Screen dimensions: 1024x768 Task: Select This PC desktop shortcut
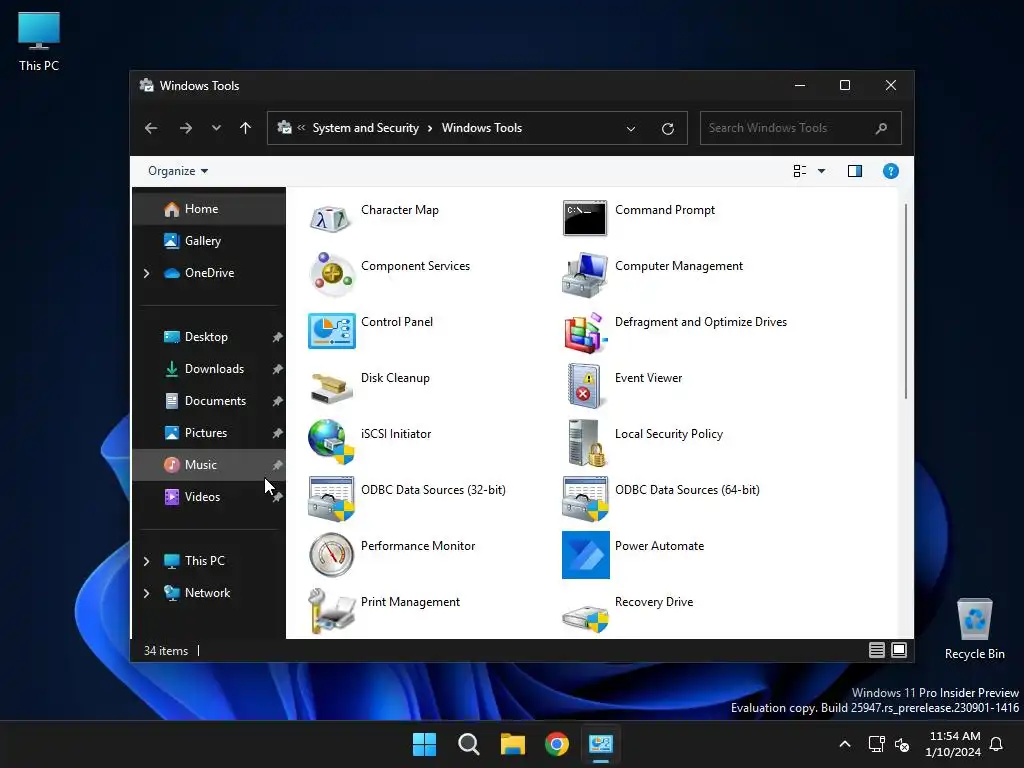click(x=39, y=41)
